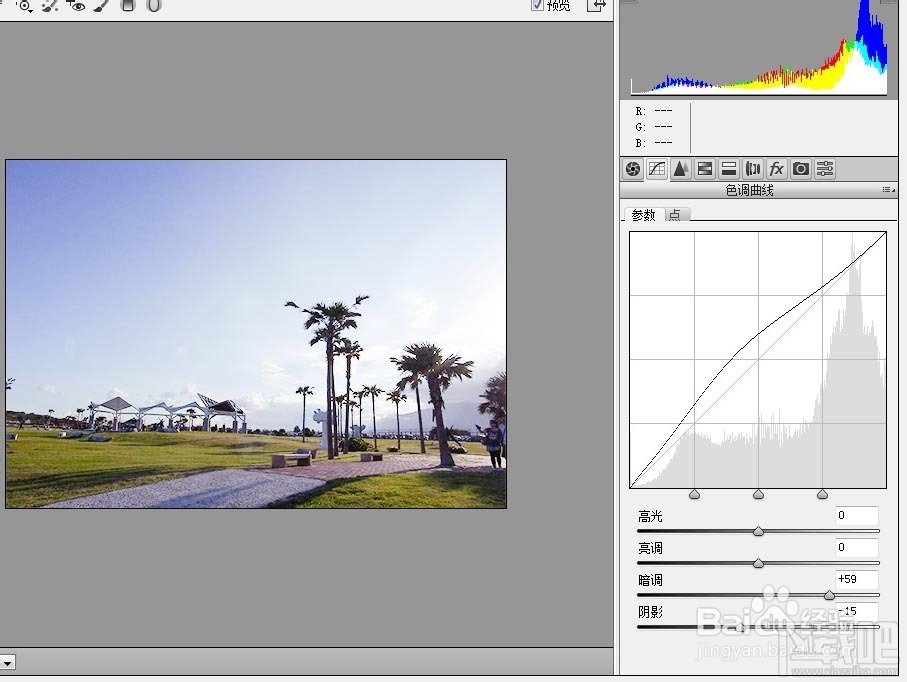Open the 基本 (Basic) panel icon
Screen dimensions: 907x682
633,168
